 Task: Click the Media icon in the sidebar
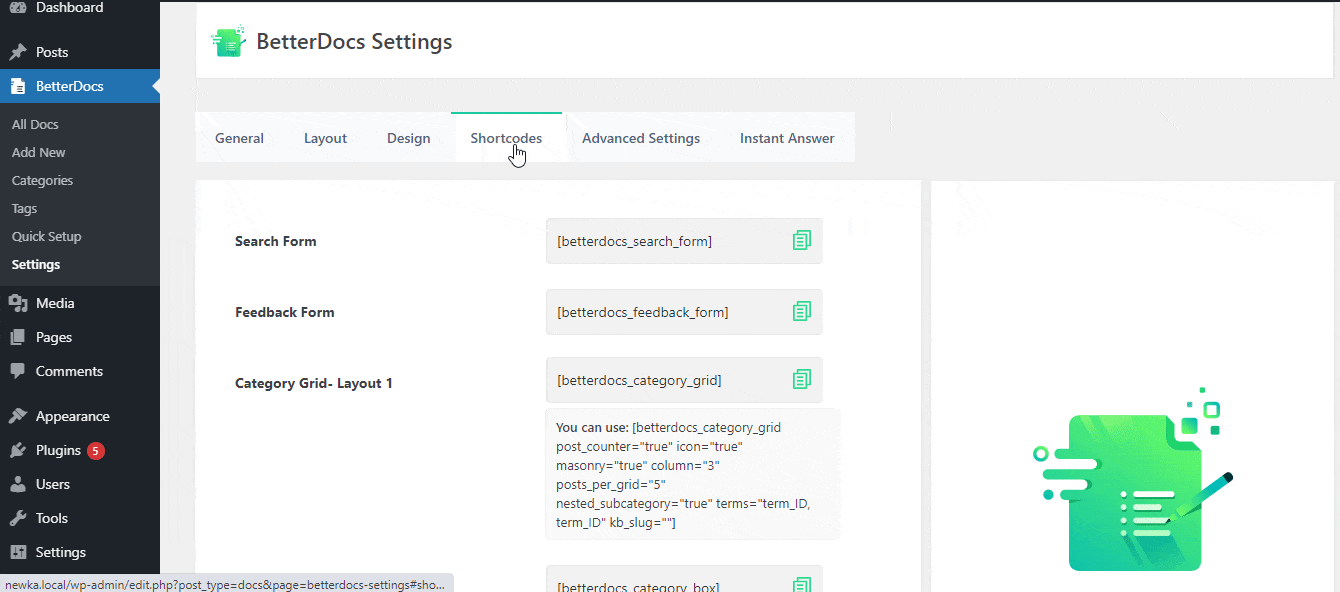tap(18, 303)
